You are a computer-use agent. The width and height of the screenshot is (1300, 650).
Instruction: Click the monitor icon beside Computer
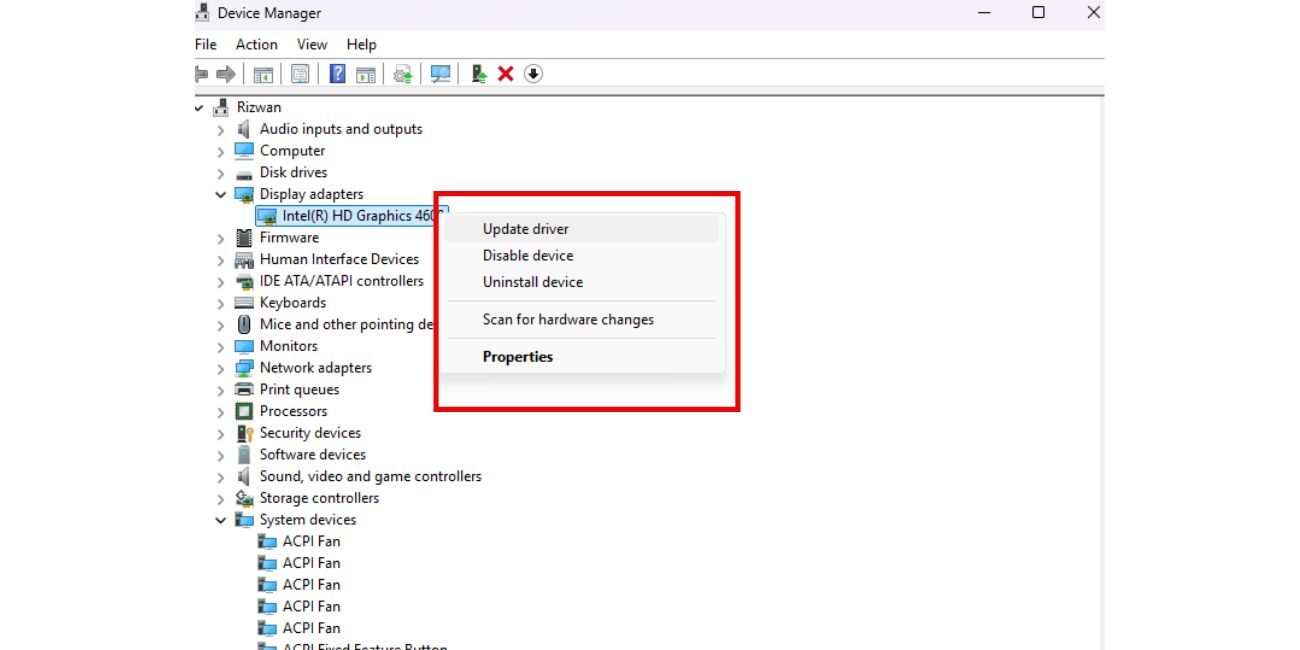click(244, 151)
